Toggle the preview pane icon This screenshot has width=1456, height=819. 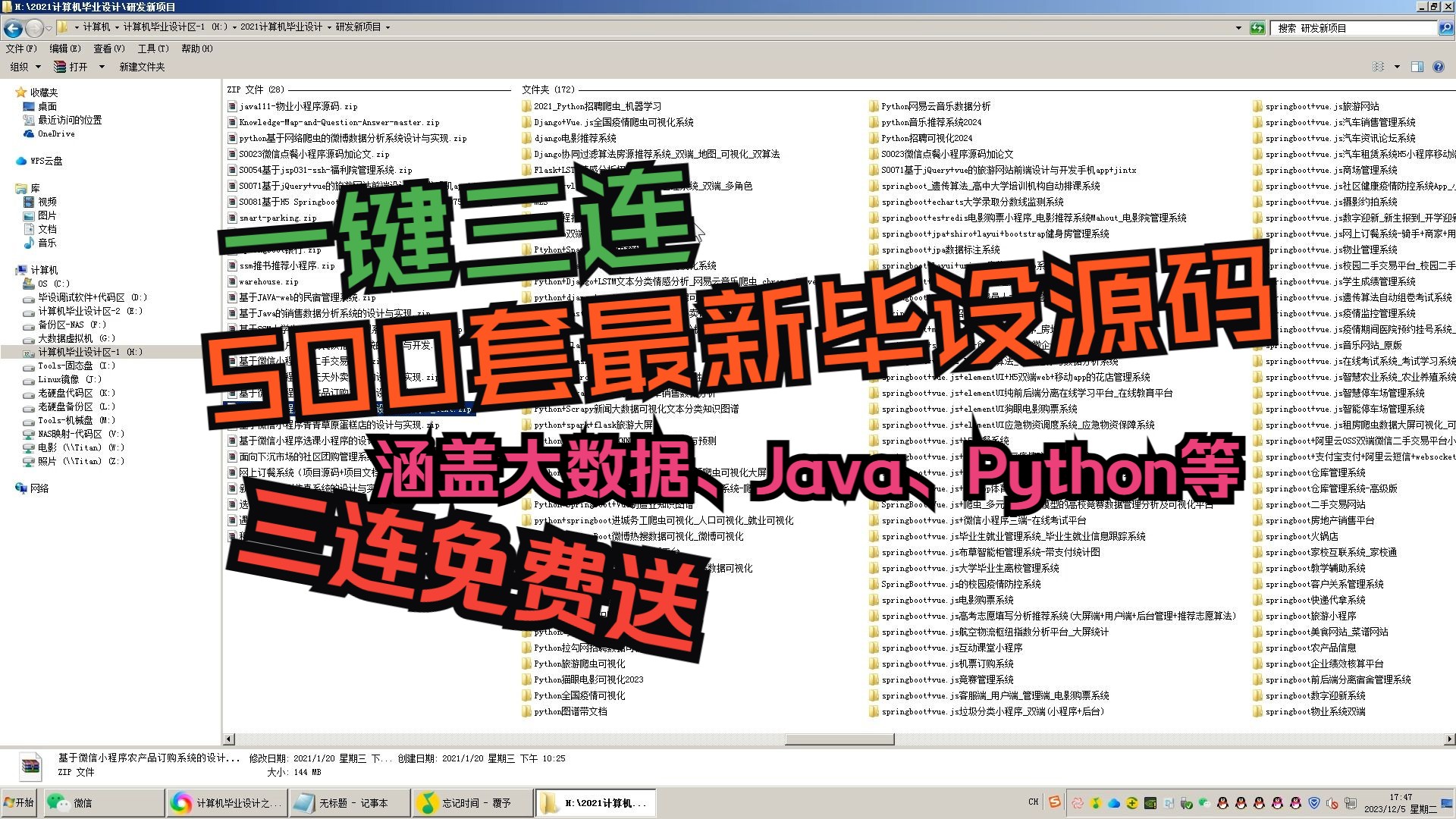click(x=1417, y=67)
